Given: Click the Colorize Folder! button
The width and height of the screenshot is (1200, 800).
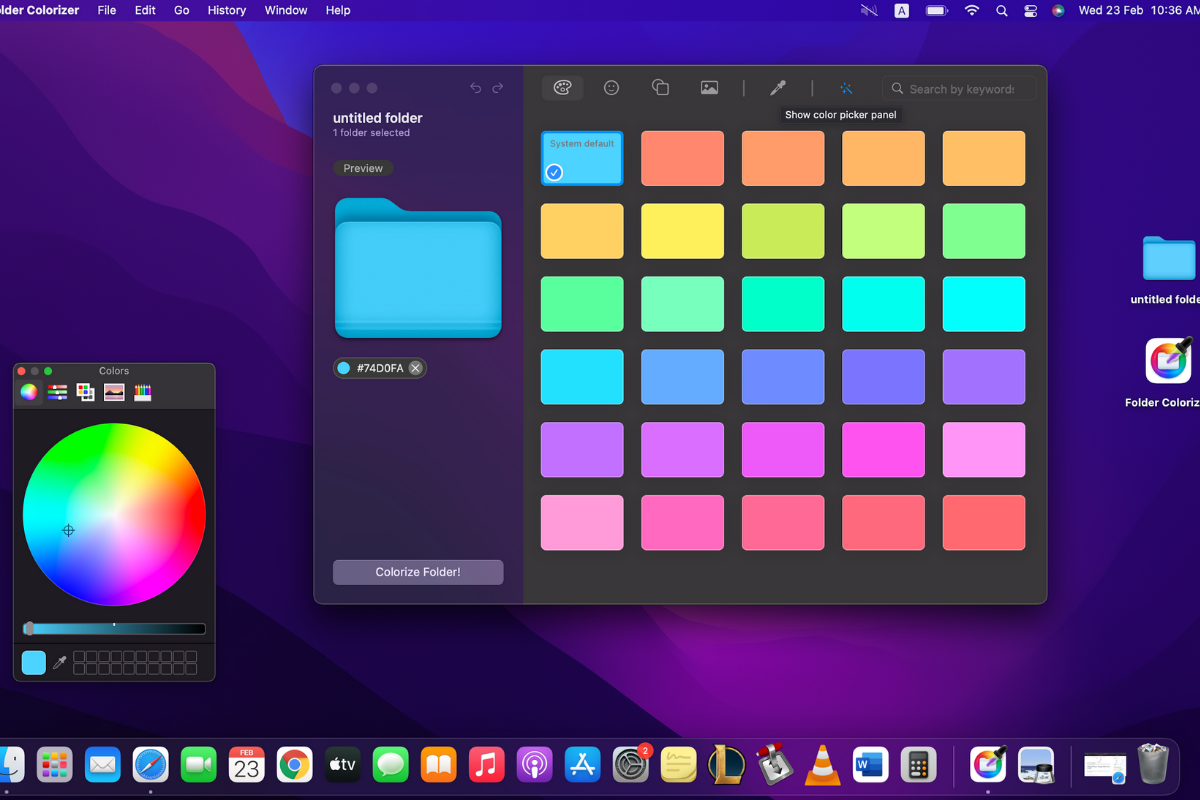Looking at the screenshot, I should (418, 572).
